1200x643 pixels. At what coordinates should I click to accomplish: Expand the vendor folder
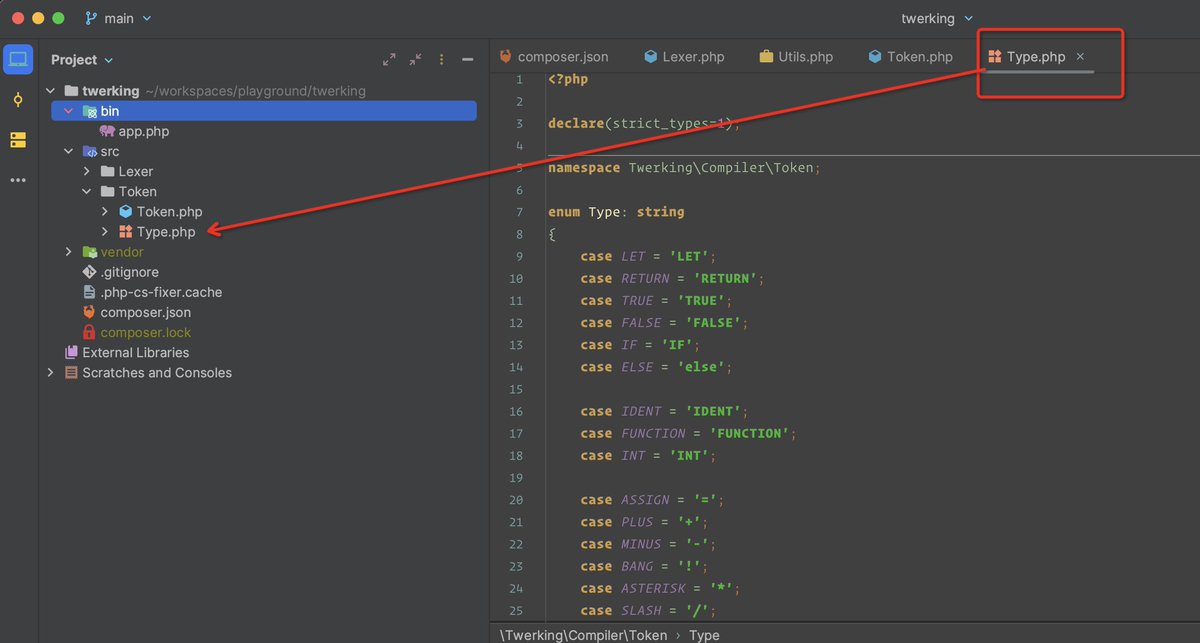point(69,252)
